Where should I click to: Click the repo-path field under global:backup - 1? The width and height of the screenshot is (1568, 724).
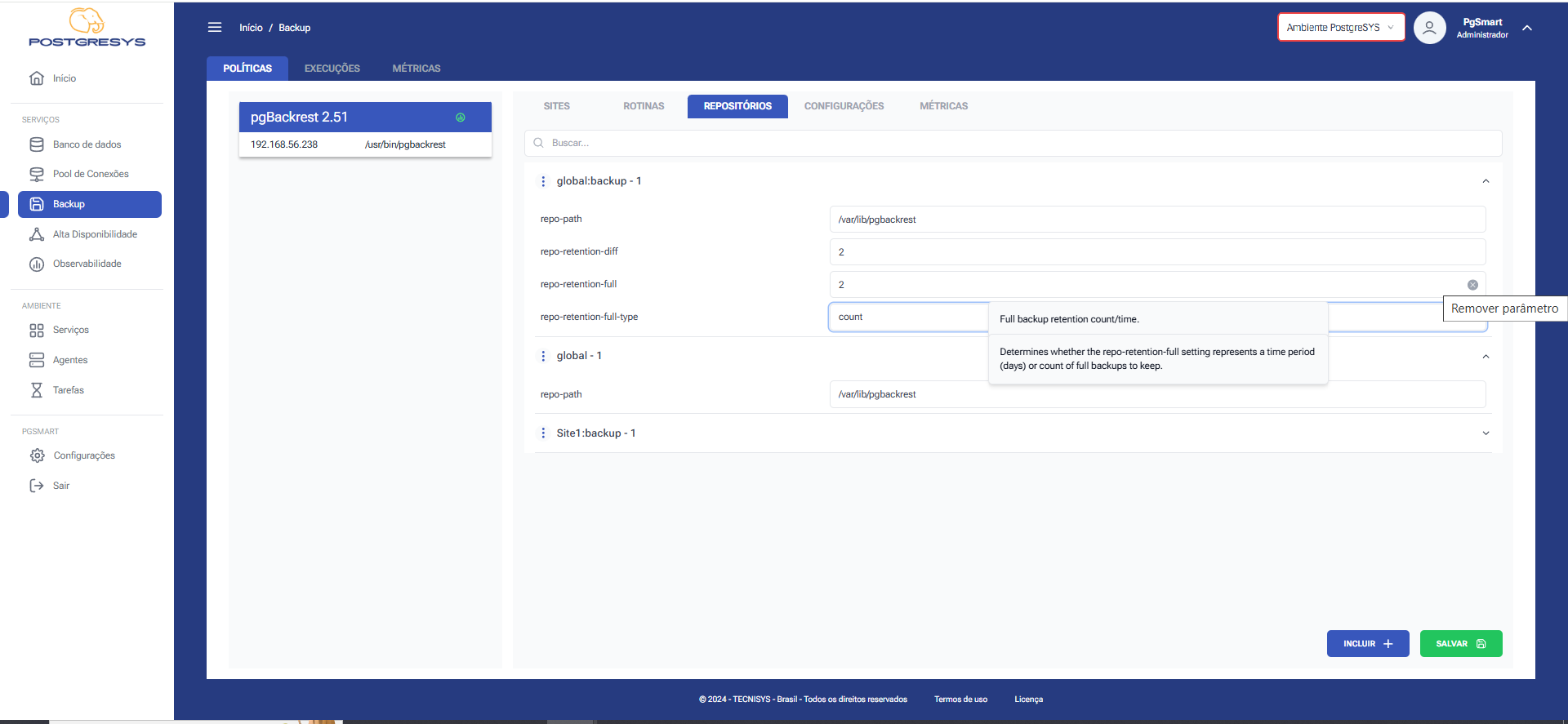tap(1157, 220)
